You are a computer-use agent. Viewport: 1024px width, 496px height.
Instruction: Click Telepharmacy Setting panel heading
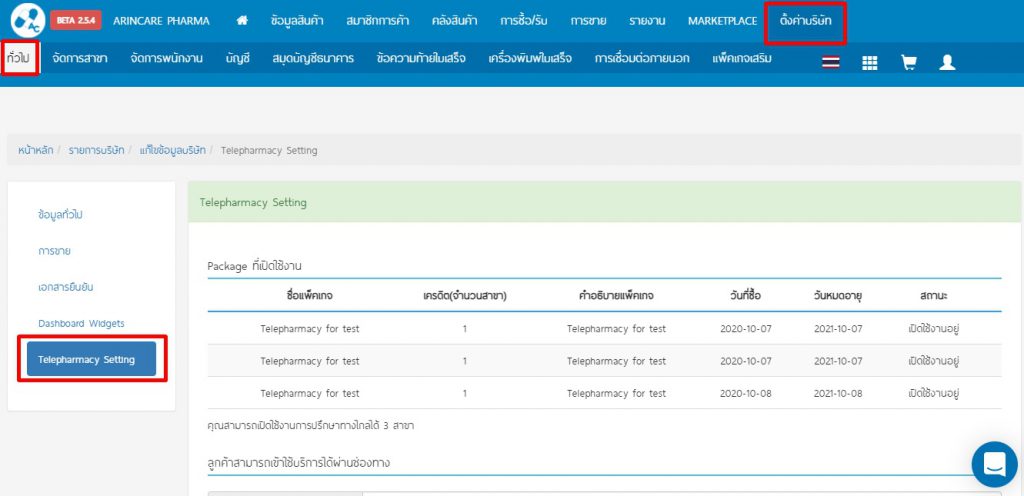click(253, 202)
